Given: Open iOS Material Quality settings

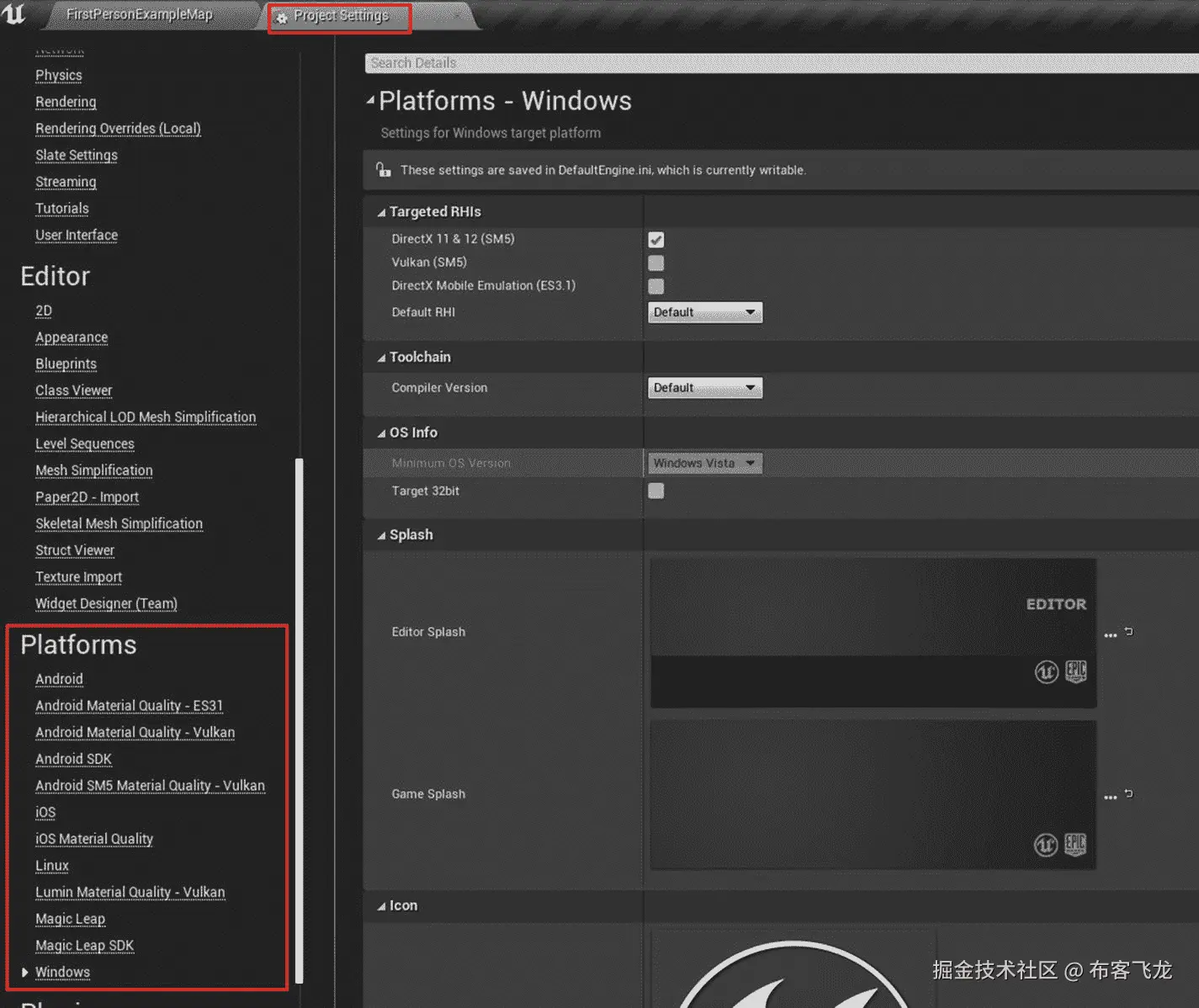Looking at the screenshot, I should [x=94, y=839].
